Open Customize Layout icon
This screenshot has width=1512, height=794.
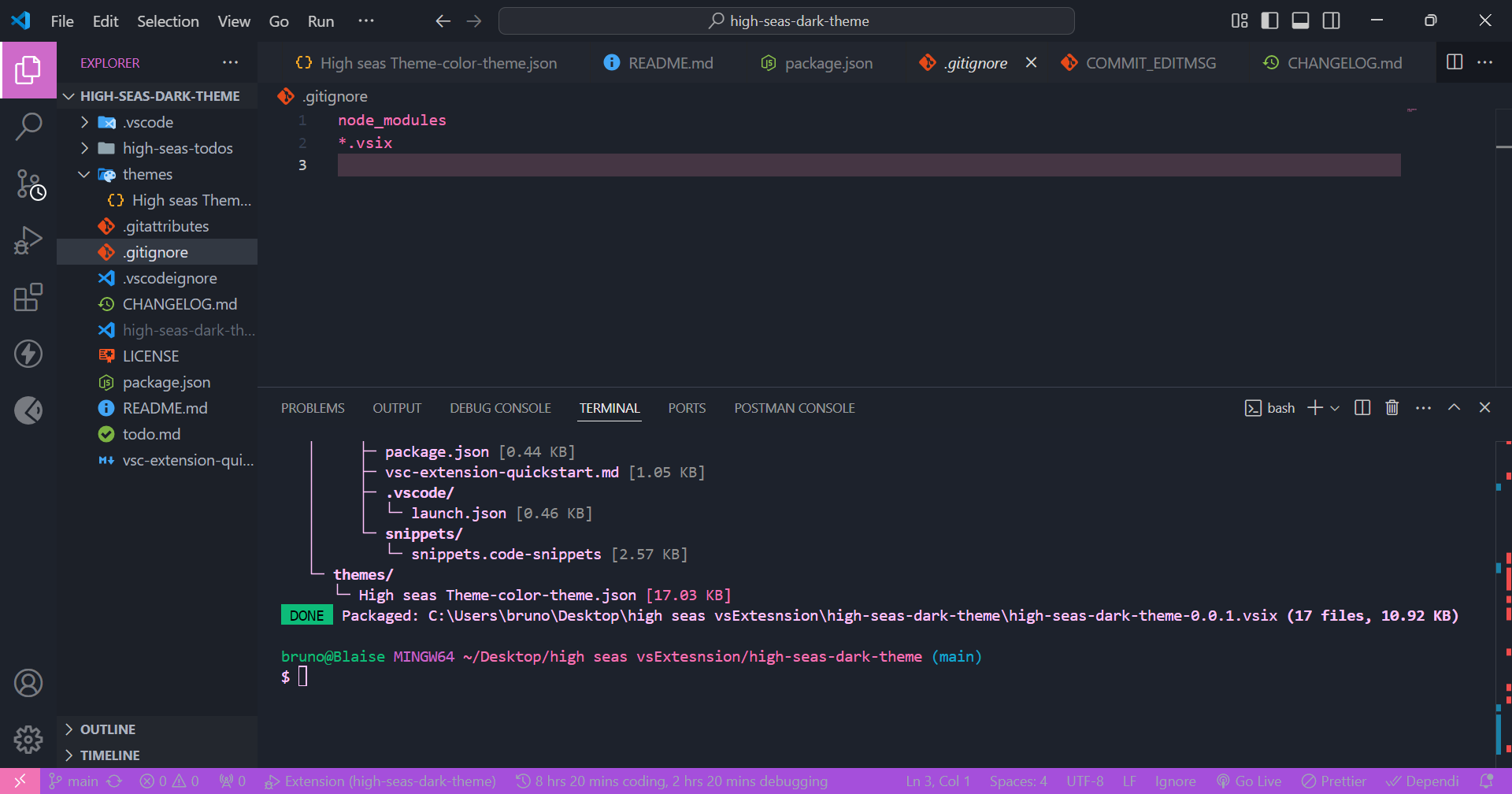tap(1240, 21)
